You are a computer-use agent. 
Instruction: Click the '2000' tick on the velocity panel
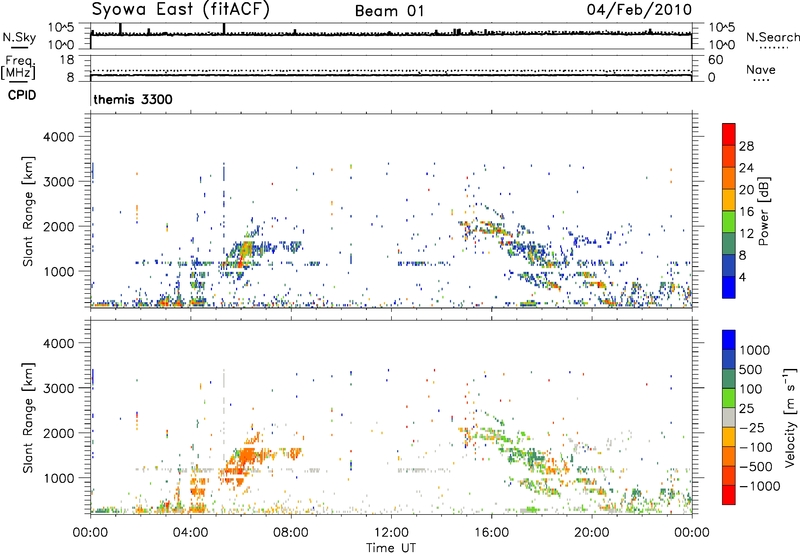coord(58,433)
